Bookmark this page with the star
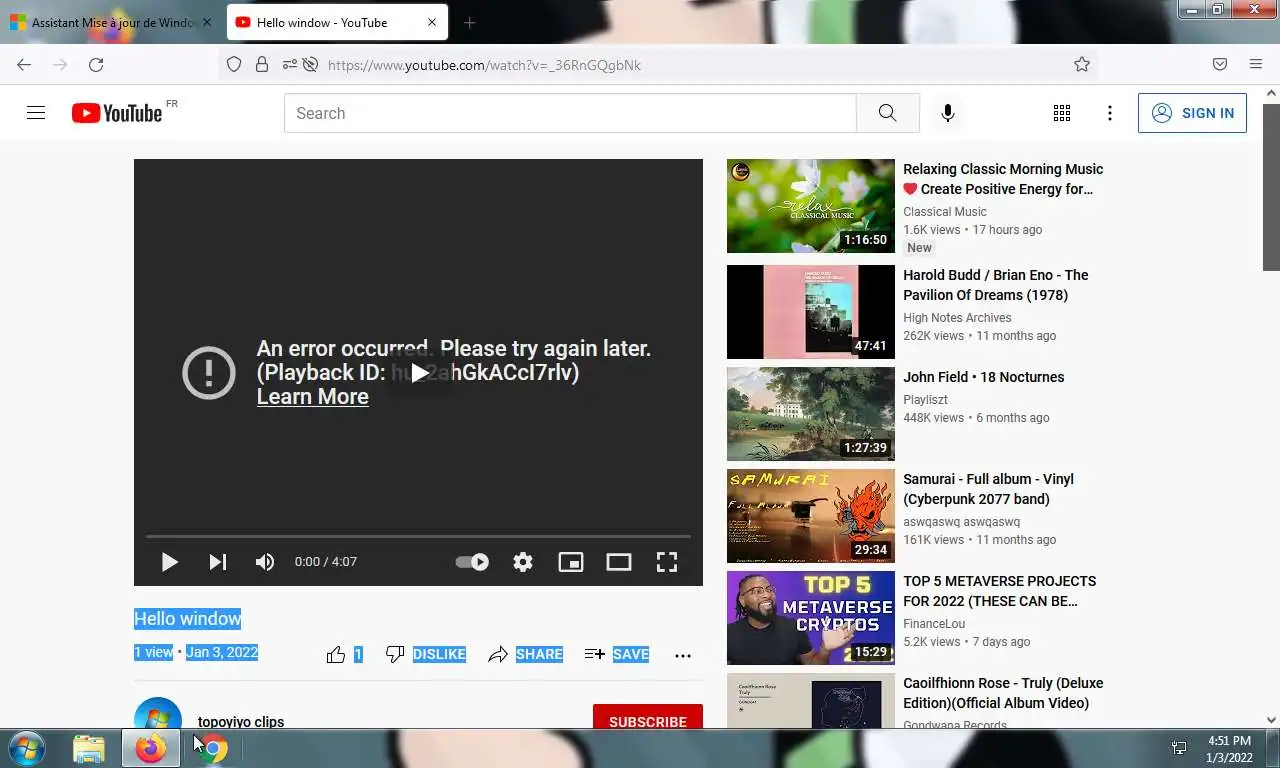This screenshot has height=768, width=1280. click(x=1081, y=65)
